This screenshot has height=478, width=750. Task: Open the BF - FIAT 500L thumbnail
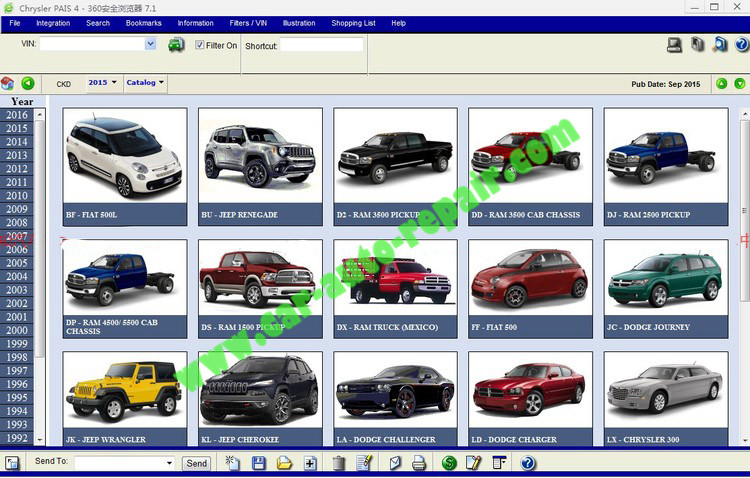[125, 167]
